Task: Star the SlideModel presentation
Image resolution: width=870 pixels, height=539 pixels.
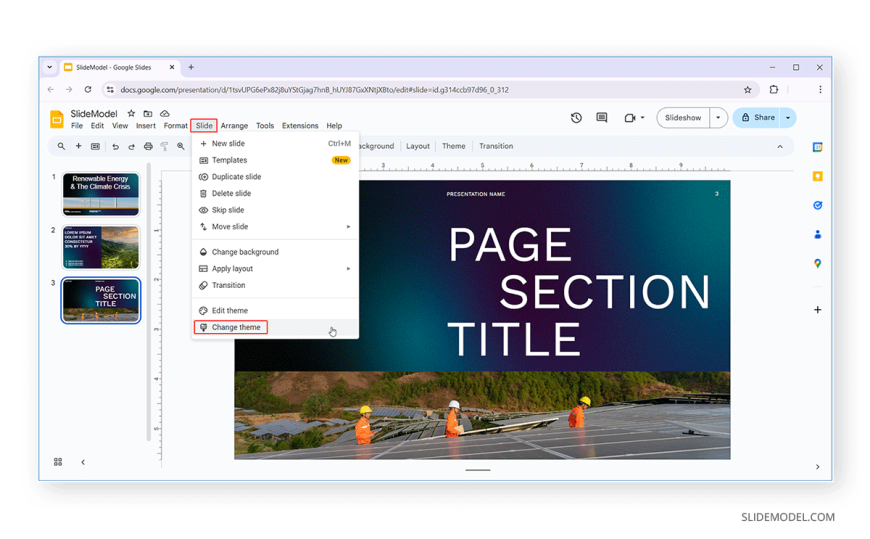Action: (x=131, y=113)
